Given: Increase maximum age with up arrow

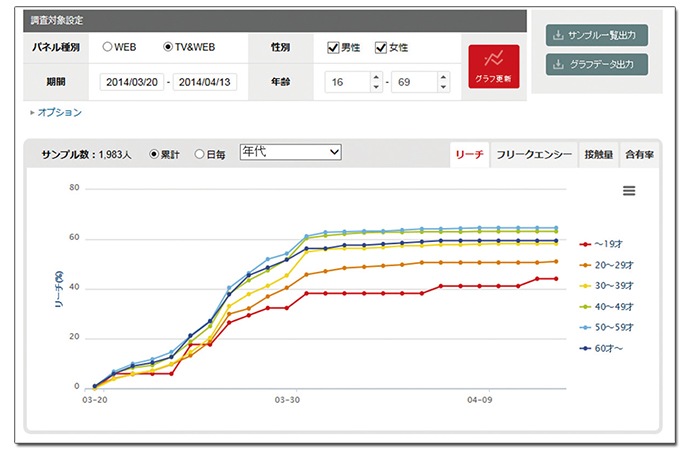Looking at the screenshot, I should tap(443, 77).
